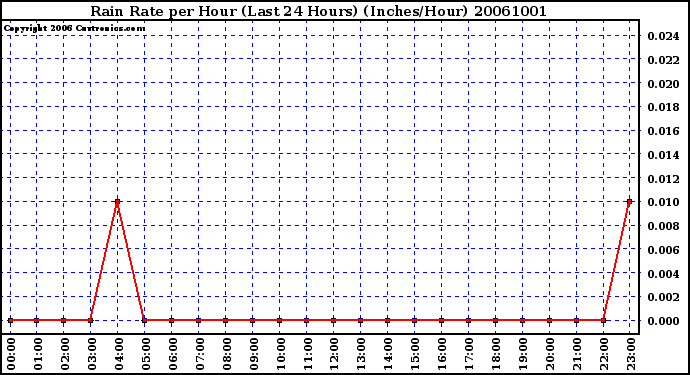This screenshot has width=690, height=375.
Task: Click the chart title mentioning Rain Rate per Hour
Action: 319,11
